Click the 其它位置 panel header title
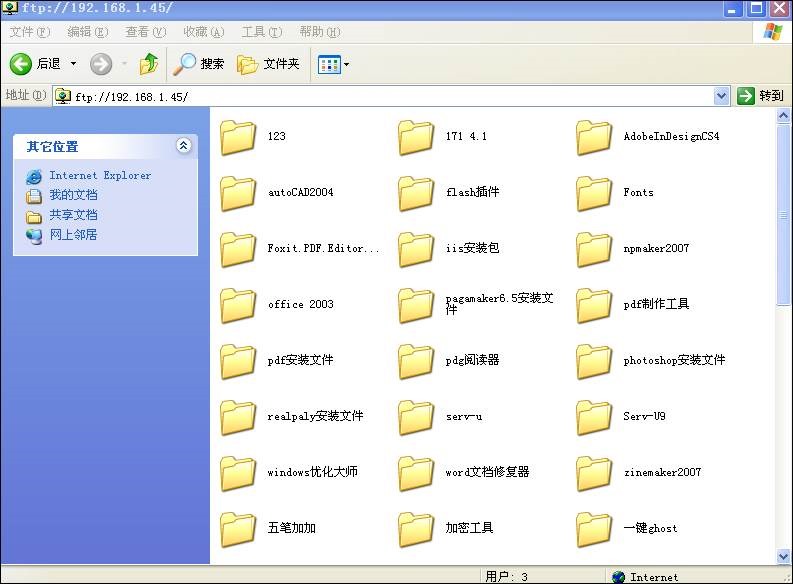 click(x=53, y=147)
